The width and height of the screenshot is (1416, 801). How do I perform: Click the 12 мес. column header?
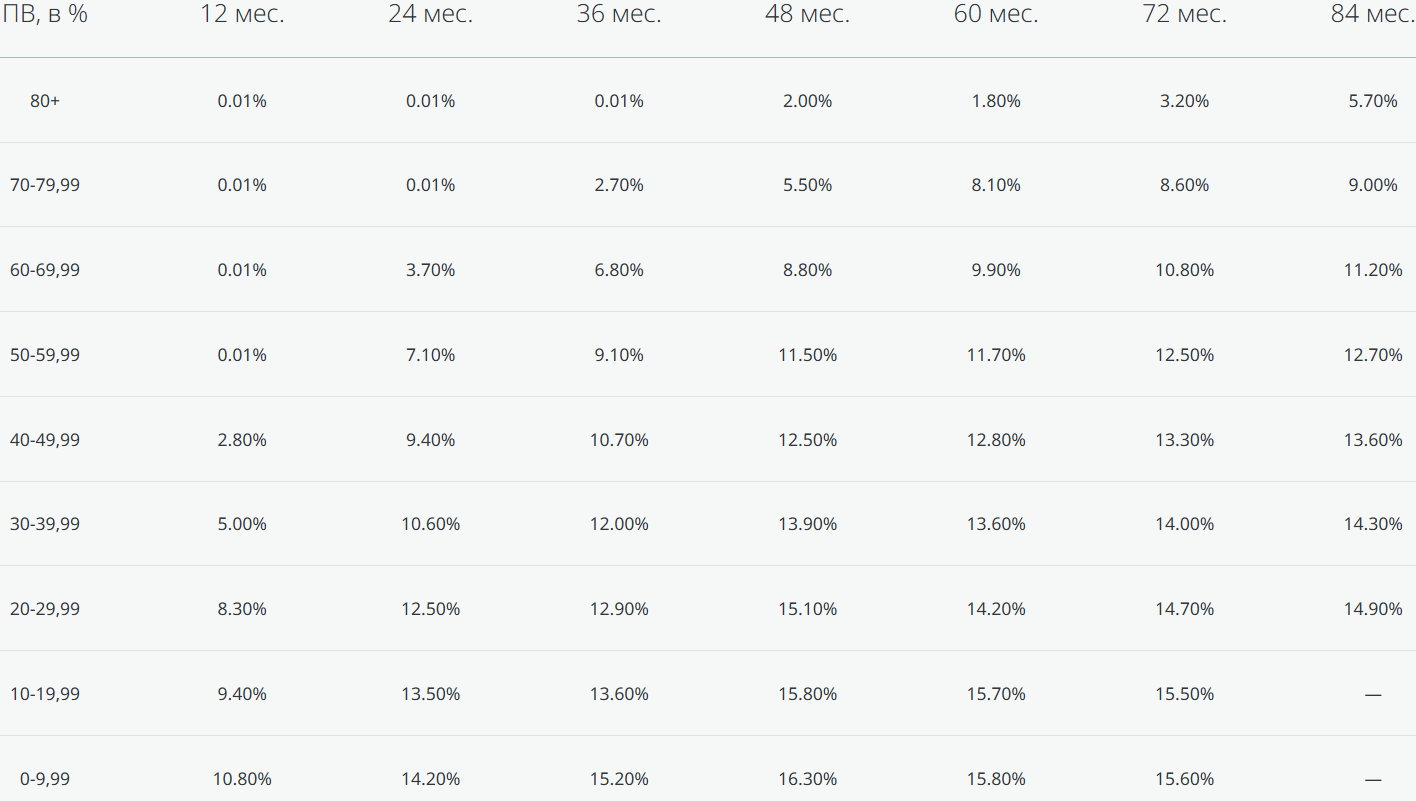[242, 15]
